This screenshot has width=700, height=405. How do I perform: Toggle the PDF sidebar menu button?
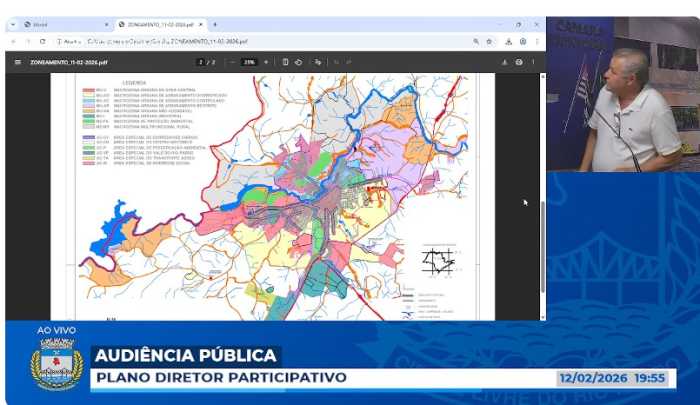(17, 62)
